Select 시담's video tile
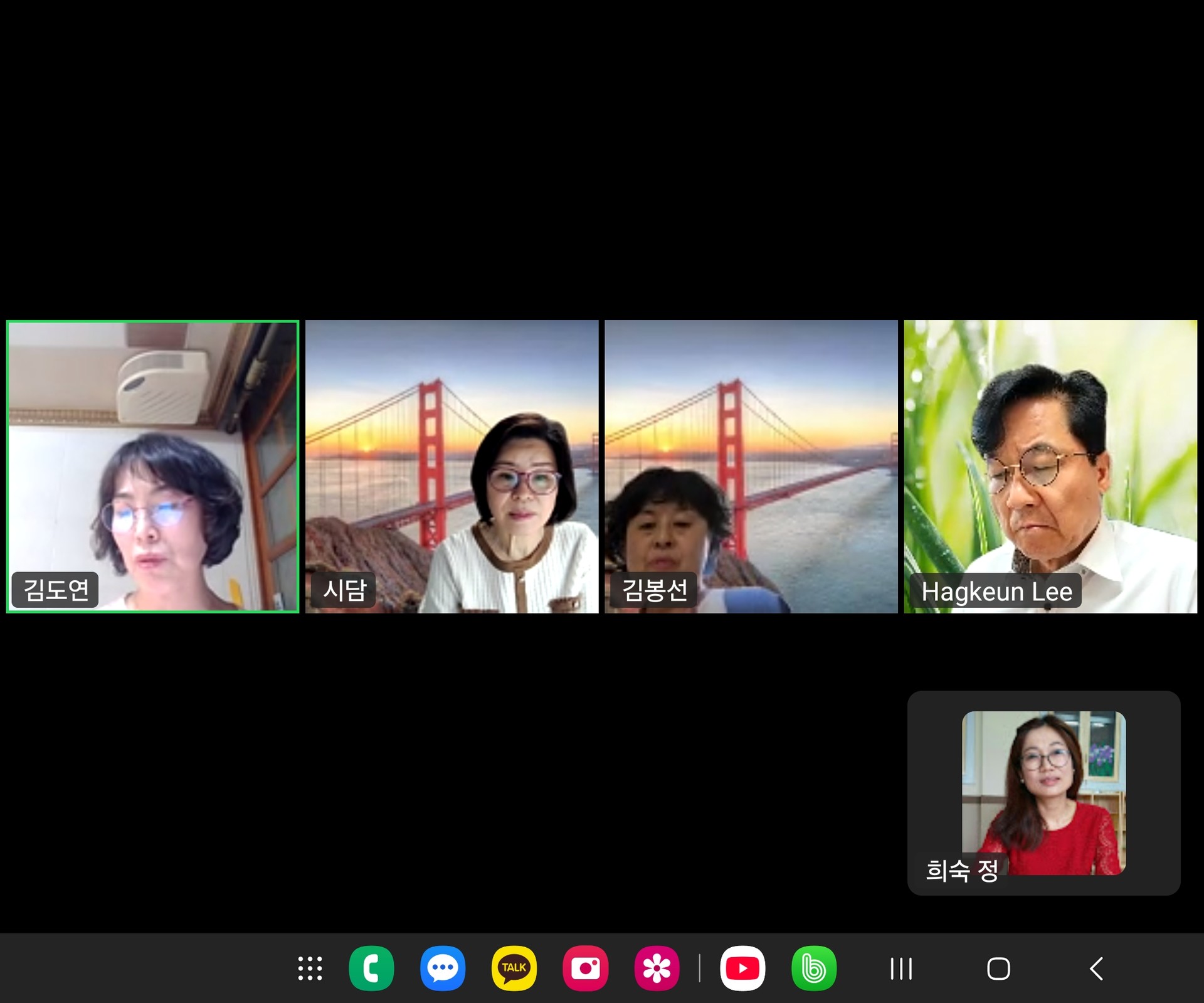The width and height of the screenshot is (1204, 1003). (451, 467)
